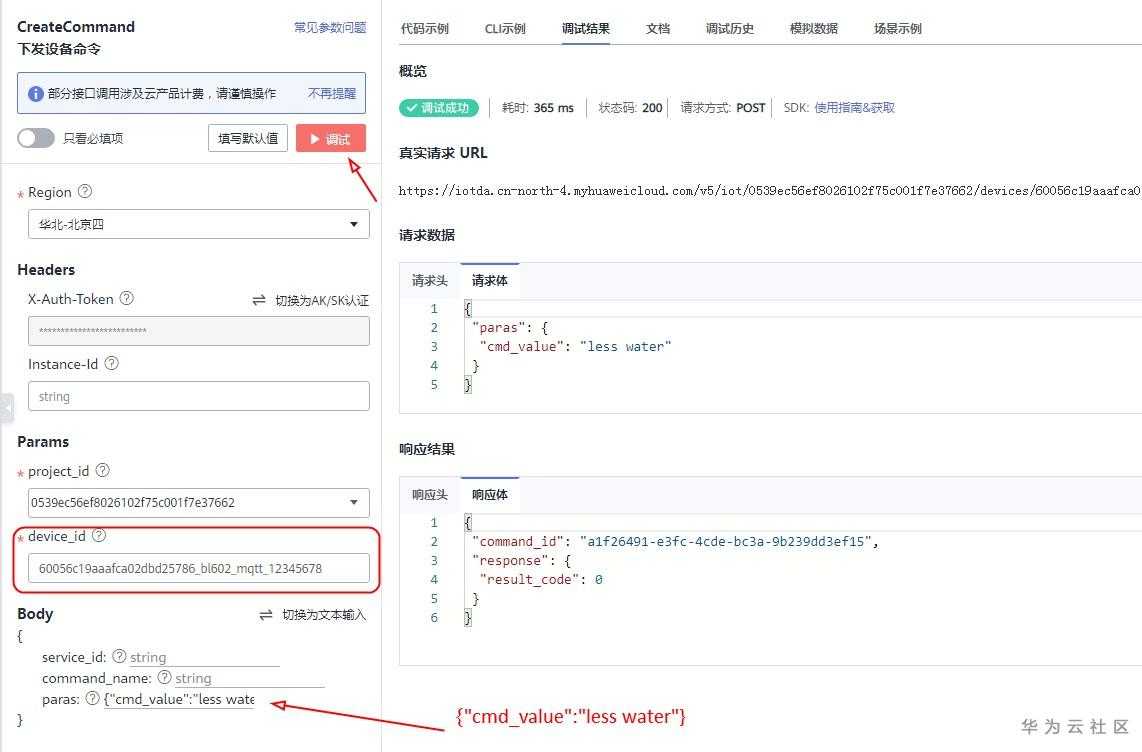Click the X-Auth-Token masked input field
1142x752 pixels.
click(199, 331)
